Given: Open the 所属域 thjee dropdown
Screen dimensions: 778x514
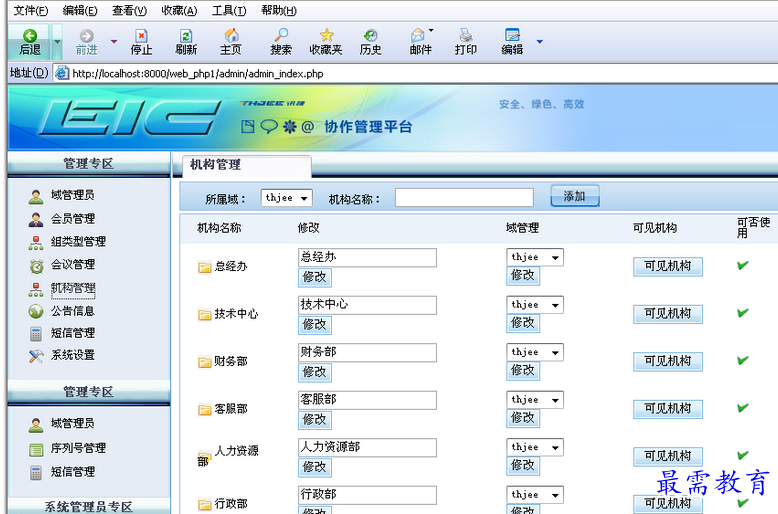Looking at the screenshot, I should 286,198.
